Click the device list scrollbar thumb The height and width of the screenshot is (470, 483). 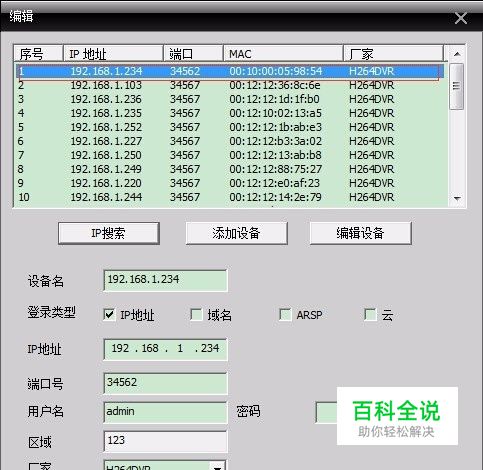point(457,86)
